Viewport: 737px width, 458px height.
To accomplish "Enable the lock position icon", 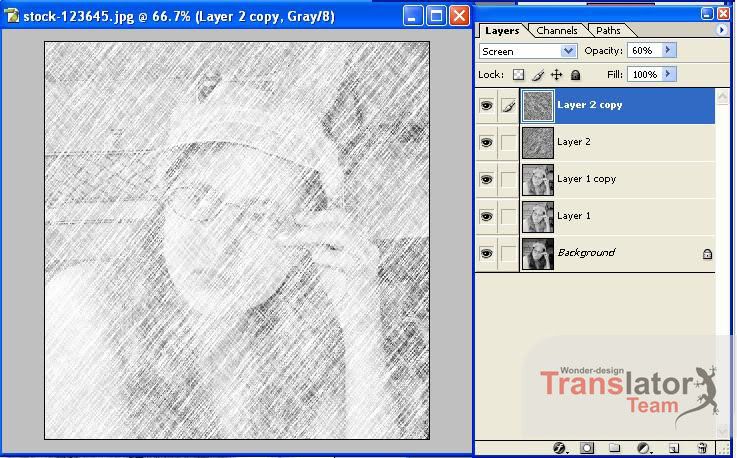I will pos(557,75).
